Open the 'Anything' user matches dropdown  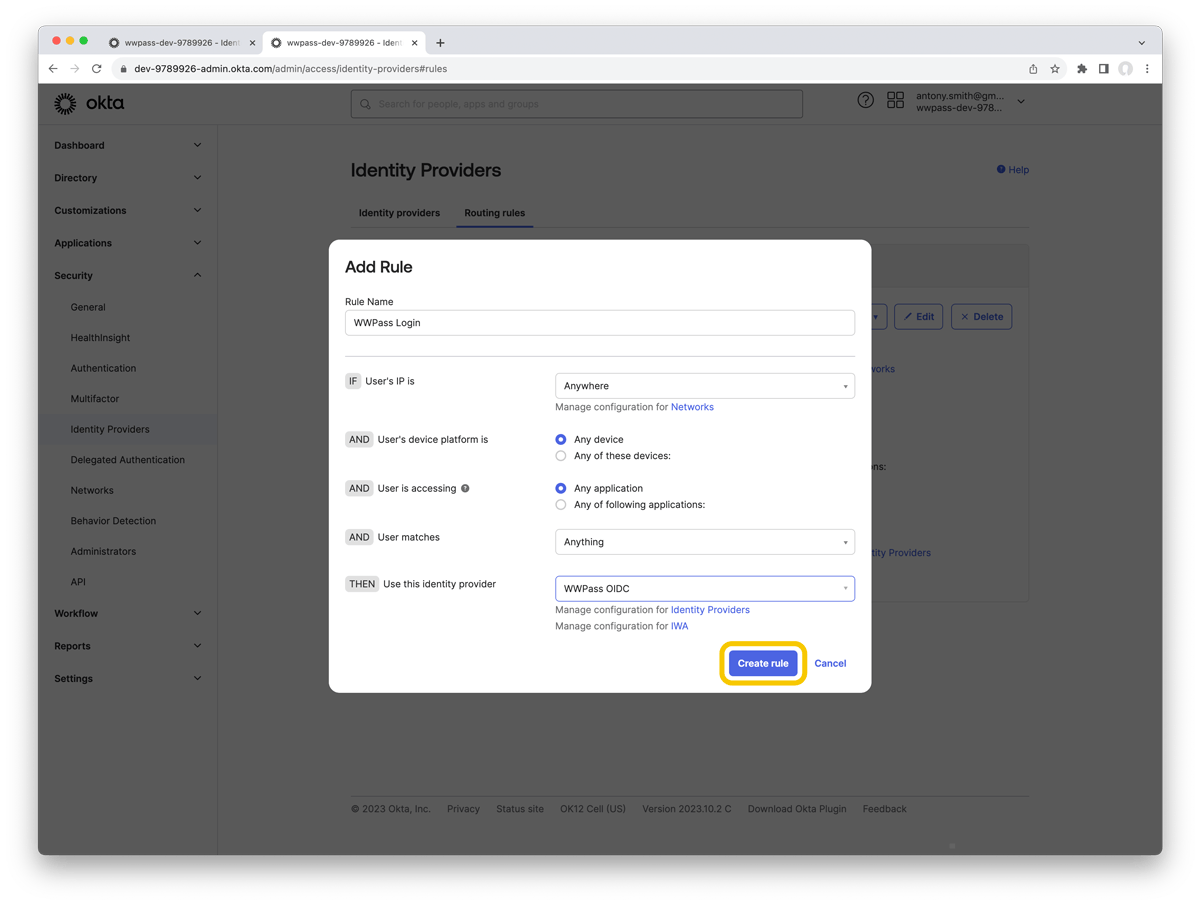tap(704, 541)
